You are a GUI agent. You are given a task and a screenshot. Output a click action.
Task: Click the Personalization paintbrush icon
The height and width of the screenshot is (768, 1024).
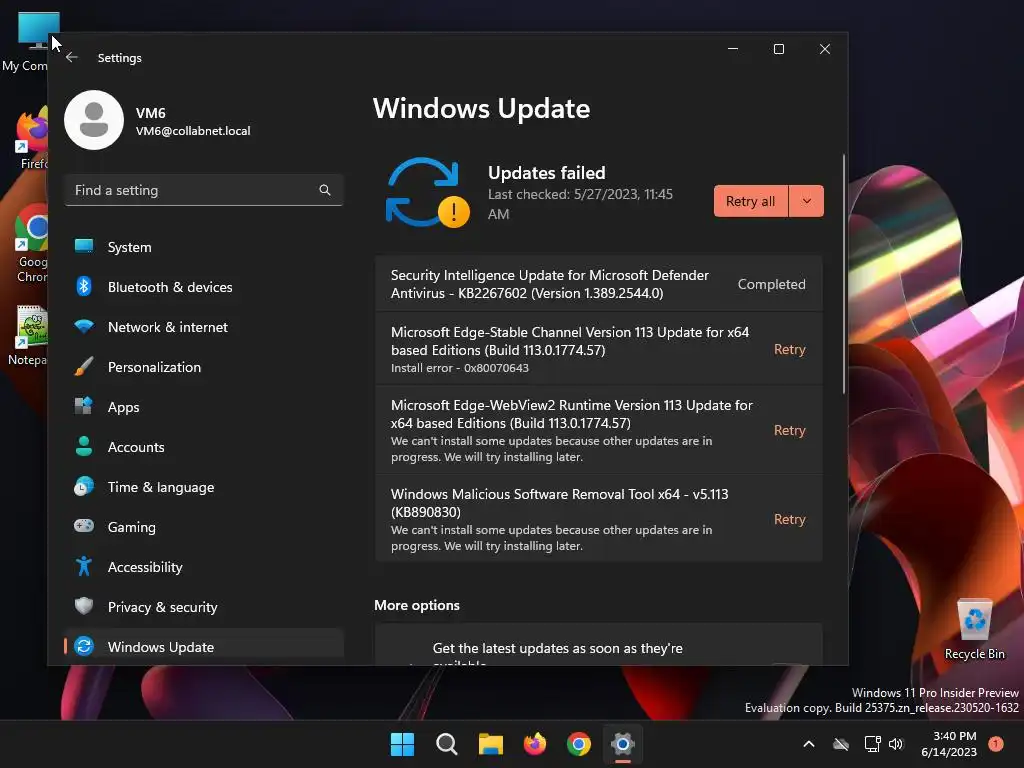tap(84, 366)
